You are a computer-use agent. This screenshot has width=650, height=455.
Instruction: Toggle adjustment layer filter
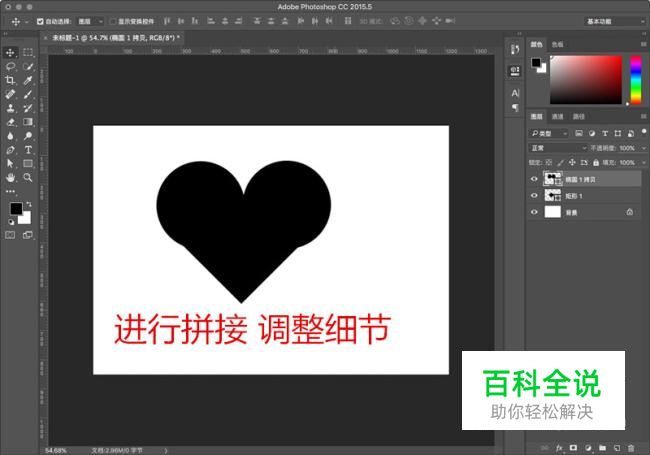point(592,133)
